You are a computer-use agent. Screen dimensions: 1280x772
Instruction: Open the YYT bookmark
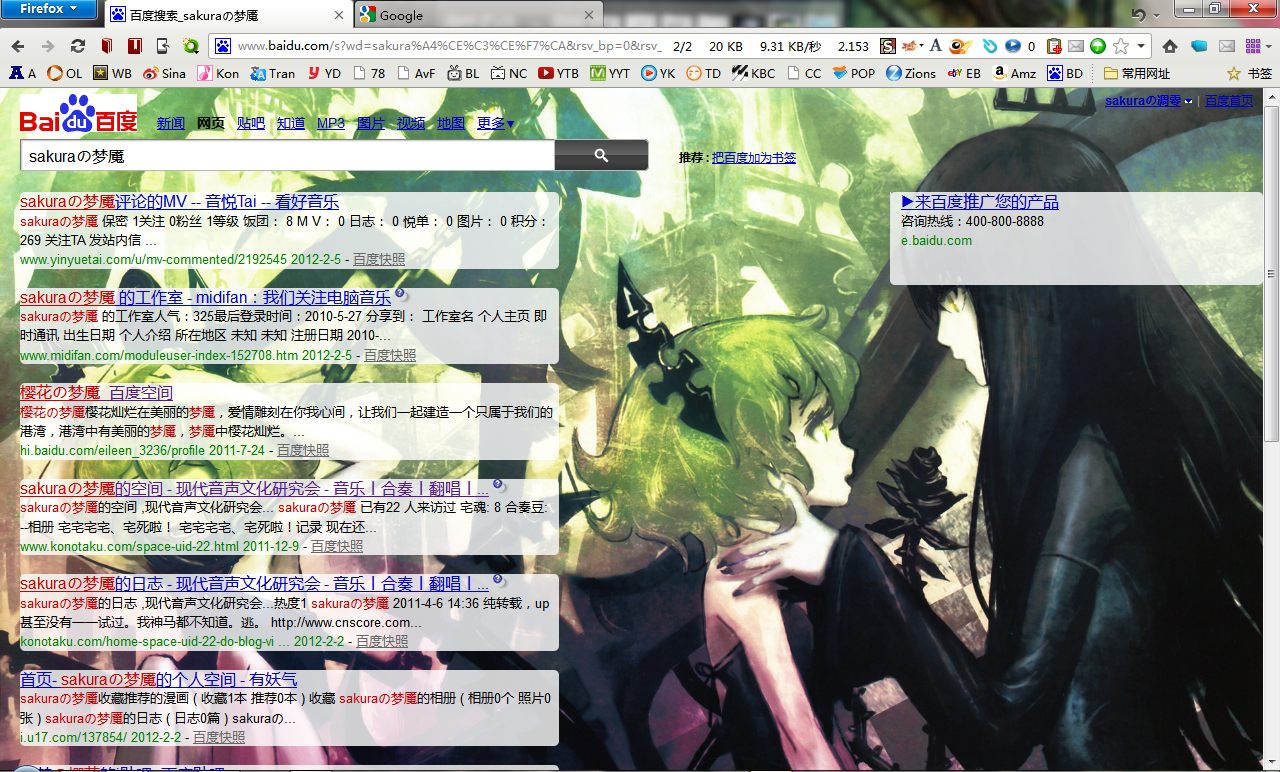610,73
